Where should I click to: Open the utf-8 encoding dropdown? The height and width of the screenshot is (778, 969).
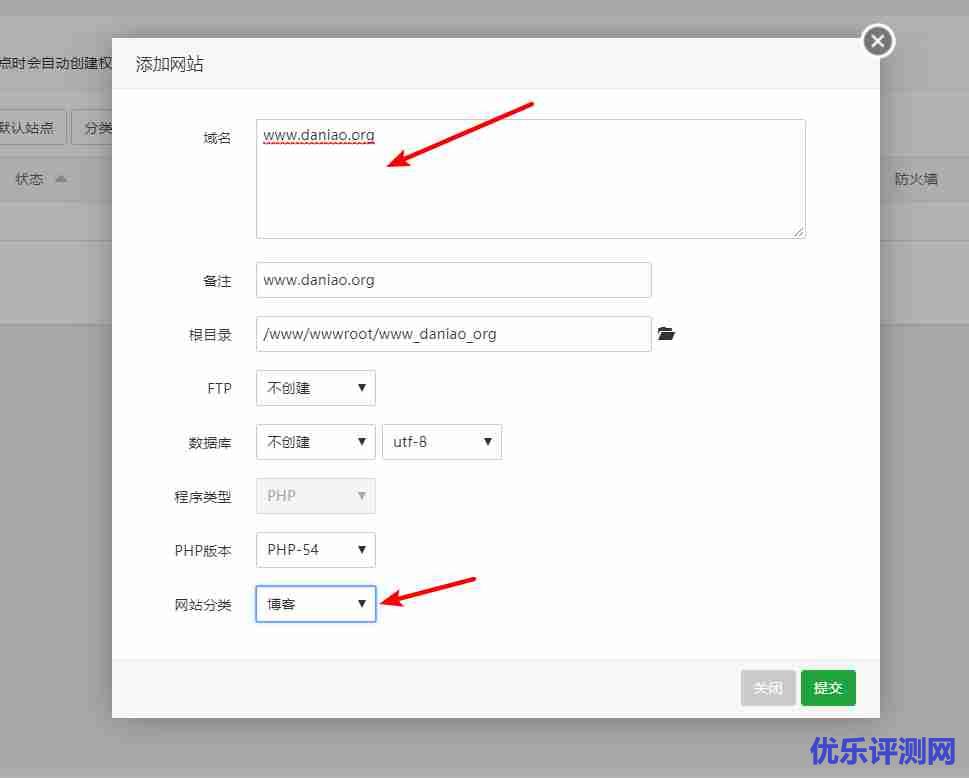[x=441, y=442]
